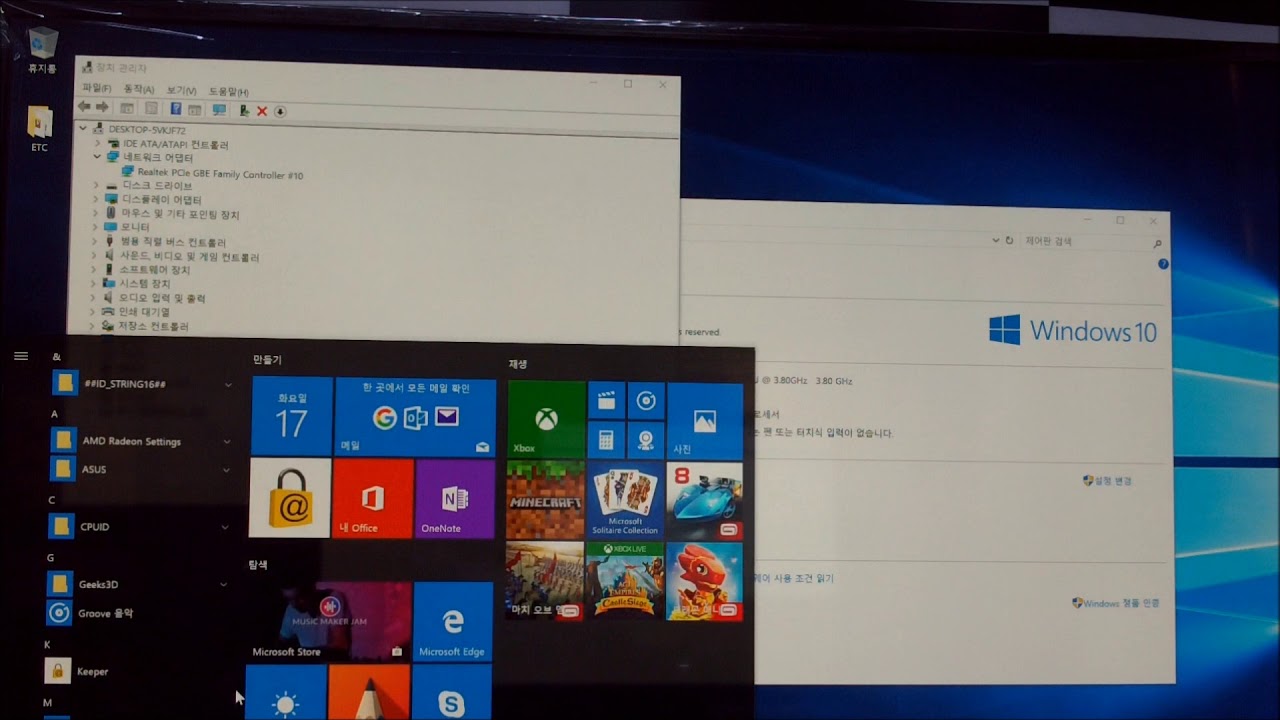Click the Update driver icon in Device Manager
Viewport: 1280px width, 720px height.
pos(244,110)
